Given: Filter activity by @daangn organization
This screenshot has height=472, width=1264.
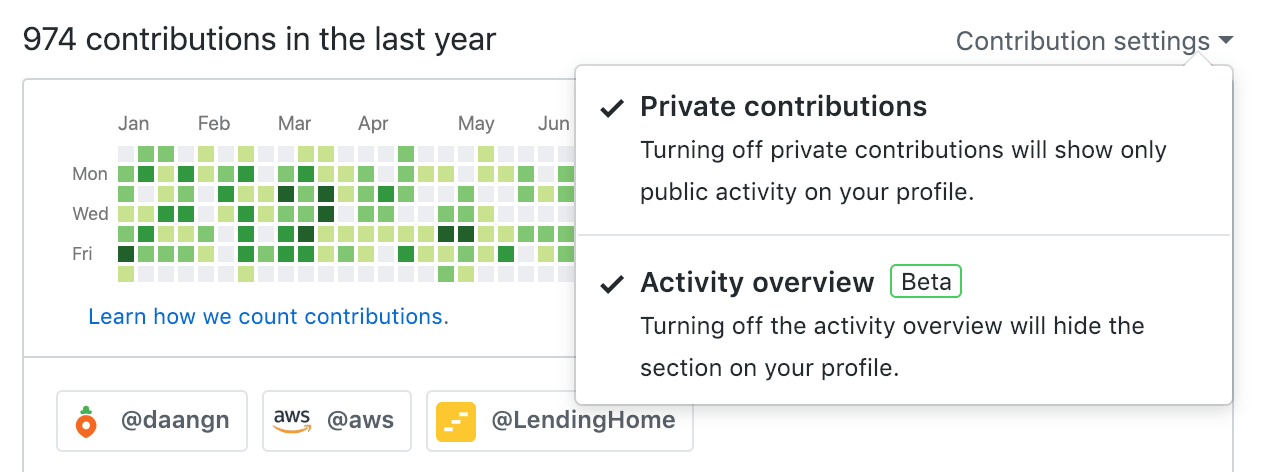Looking at the screenshot, I should pyautogui.click(x=152, y=421).
